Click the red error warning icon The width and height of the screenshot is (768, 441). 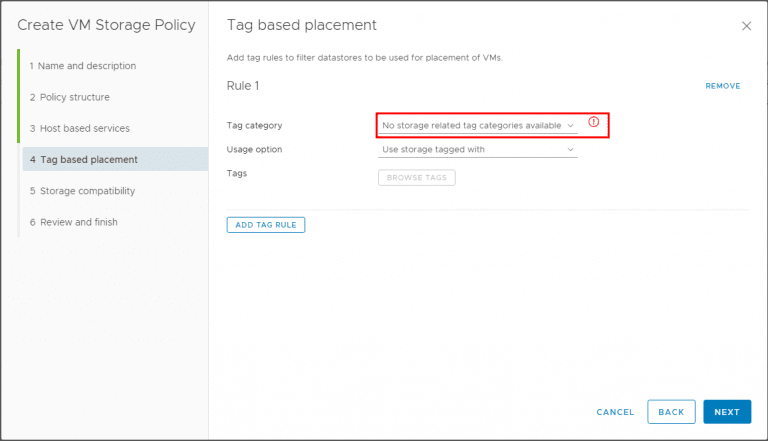tap(593, 122)
